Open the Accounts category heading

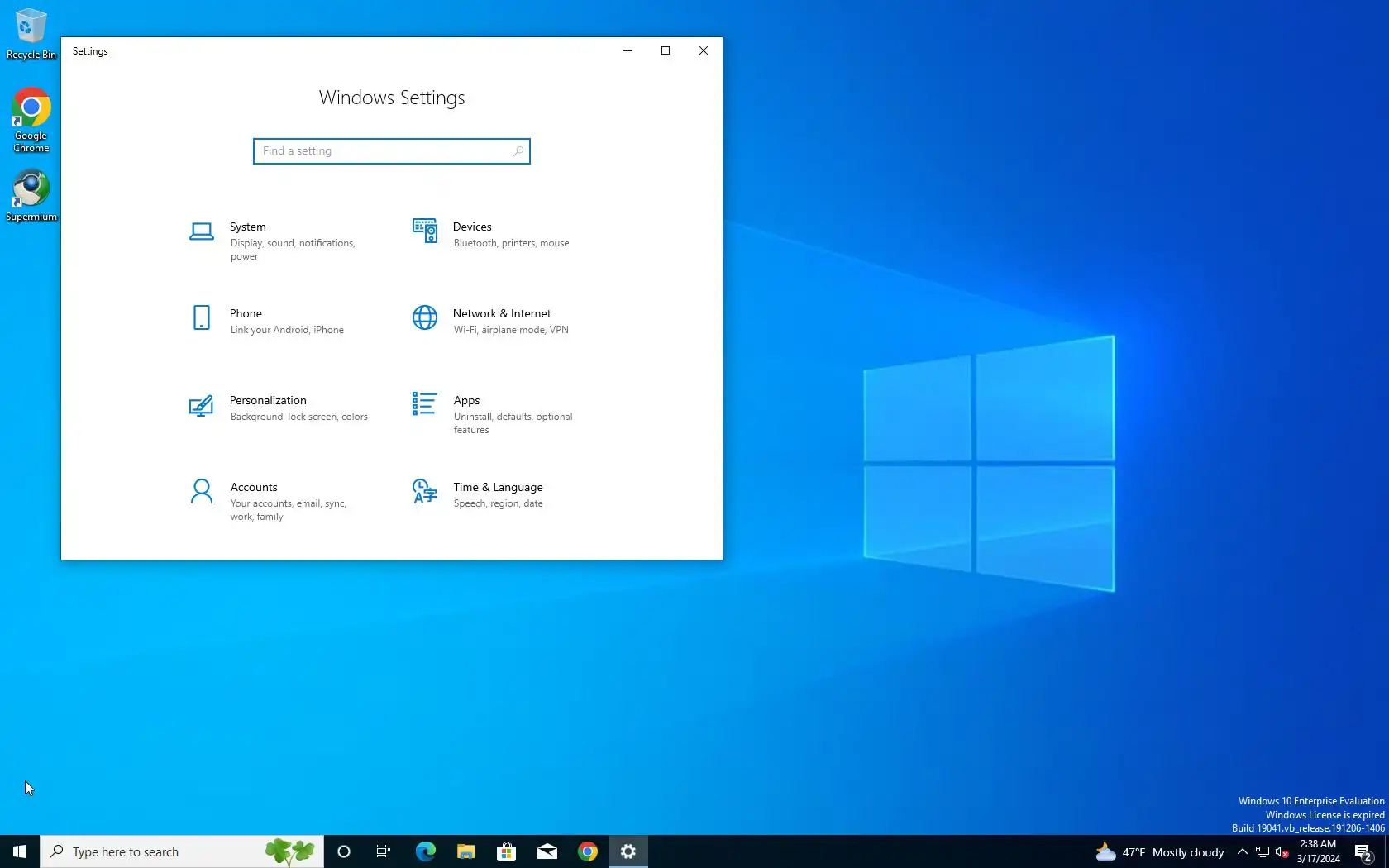254,487
